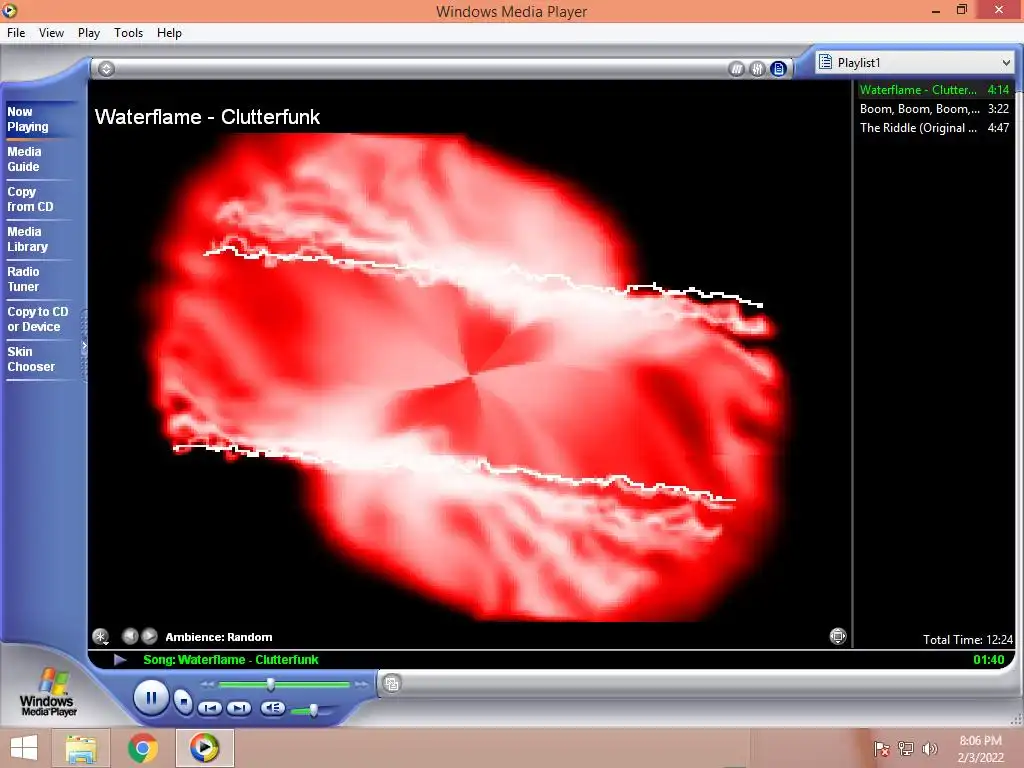This screenshot has height=768, width=1024.
Task: Open the Radio Tuner tab
Action: (x=39, y=279)
